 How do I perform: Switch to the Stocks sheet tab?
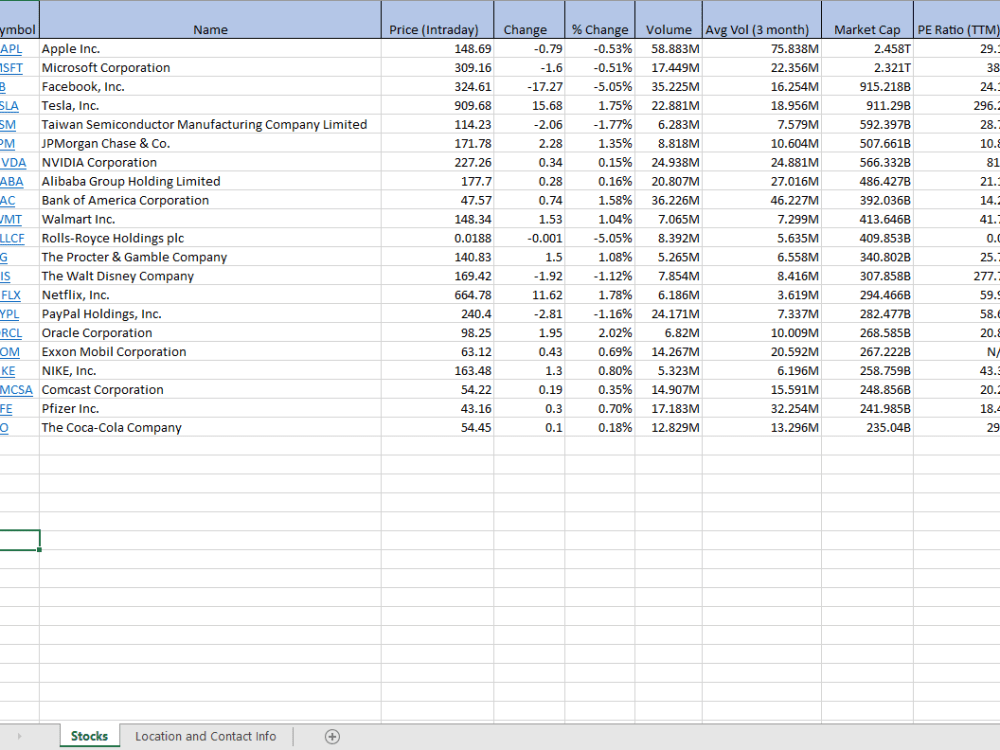pyautogui.click(x=89, y=736)
